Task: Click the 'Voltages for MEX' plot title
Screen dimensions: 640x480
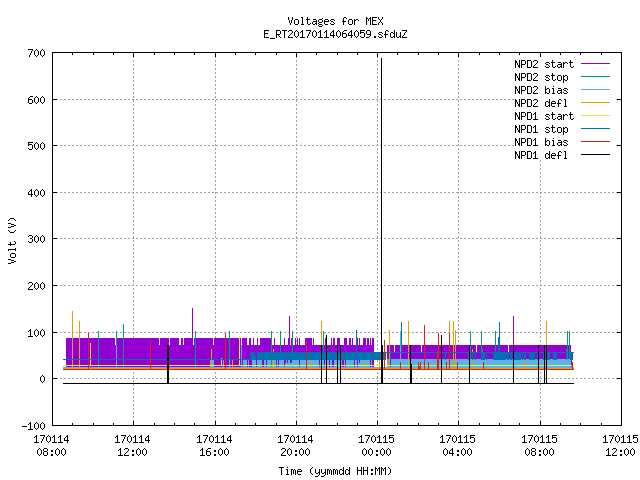Action: click(335, 21)
